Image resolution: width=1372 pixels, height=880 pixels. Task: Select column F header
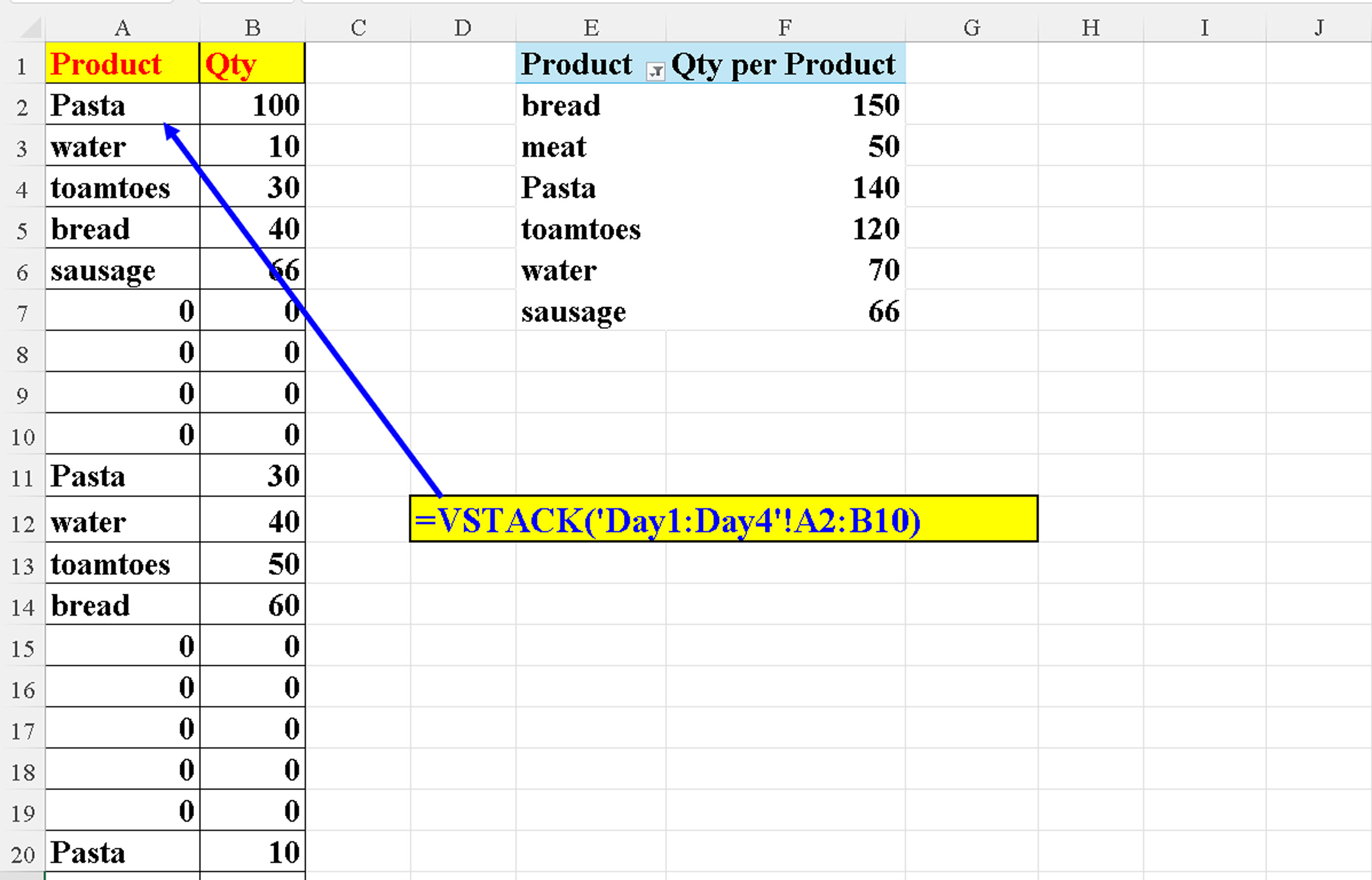tap(786, 27)
